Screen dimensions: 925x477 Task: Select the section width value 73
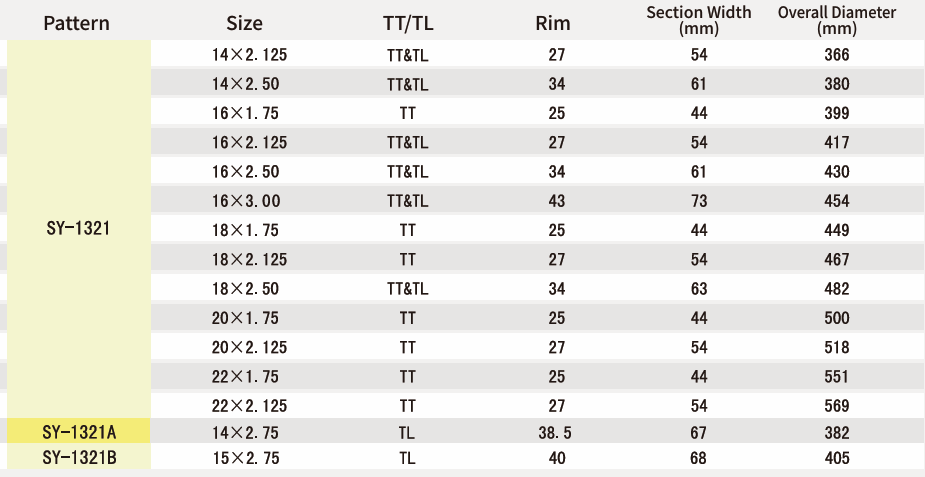[x=698, y=201]
